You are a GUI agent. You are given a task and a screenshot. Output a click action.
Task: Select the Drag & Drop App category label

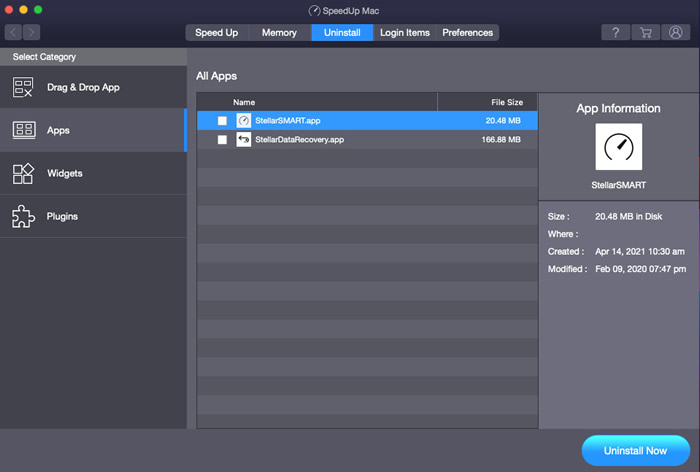pos(83,87)
